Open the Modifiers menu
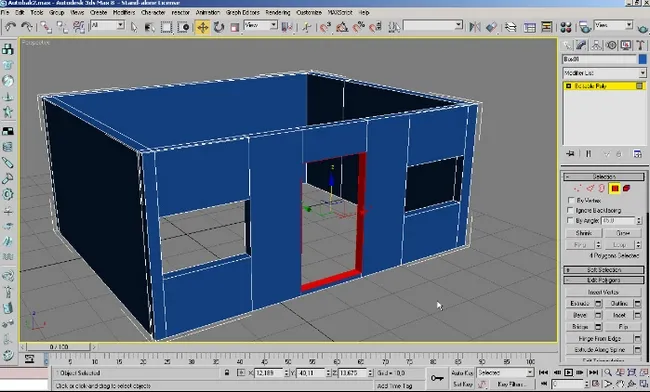650x392 pixels. coord(124,12)
